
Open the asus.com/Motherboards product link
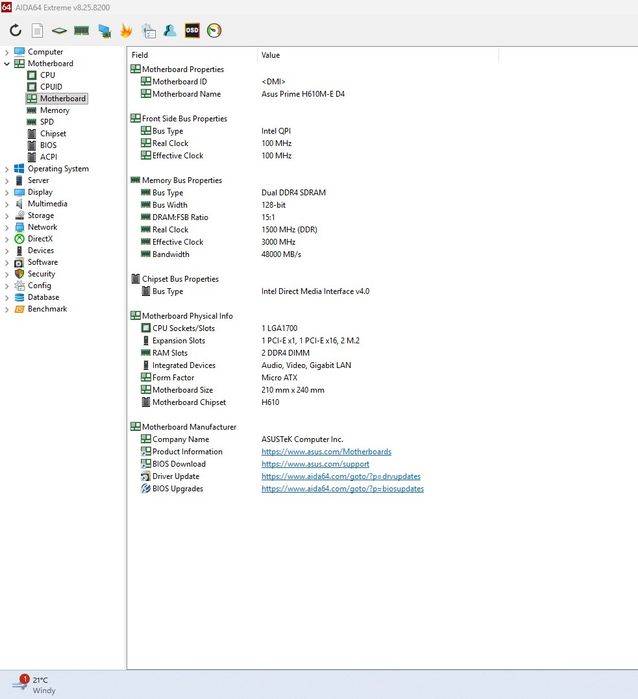326,452
